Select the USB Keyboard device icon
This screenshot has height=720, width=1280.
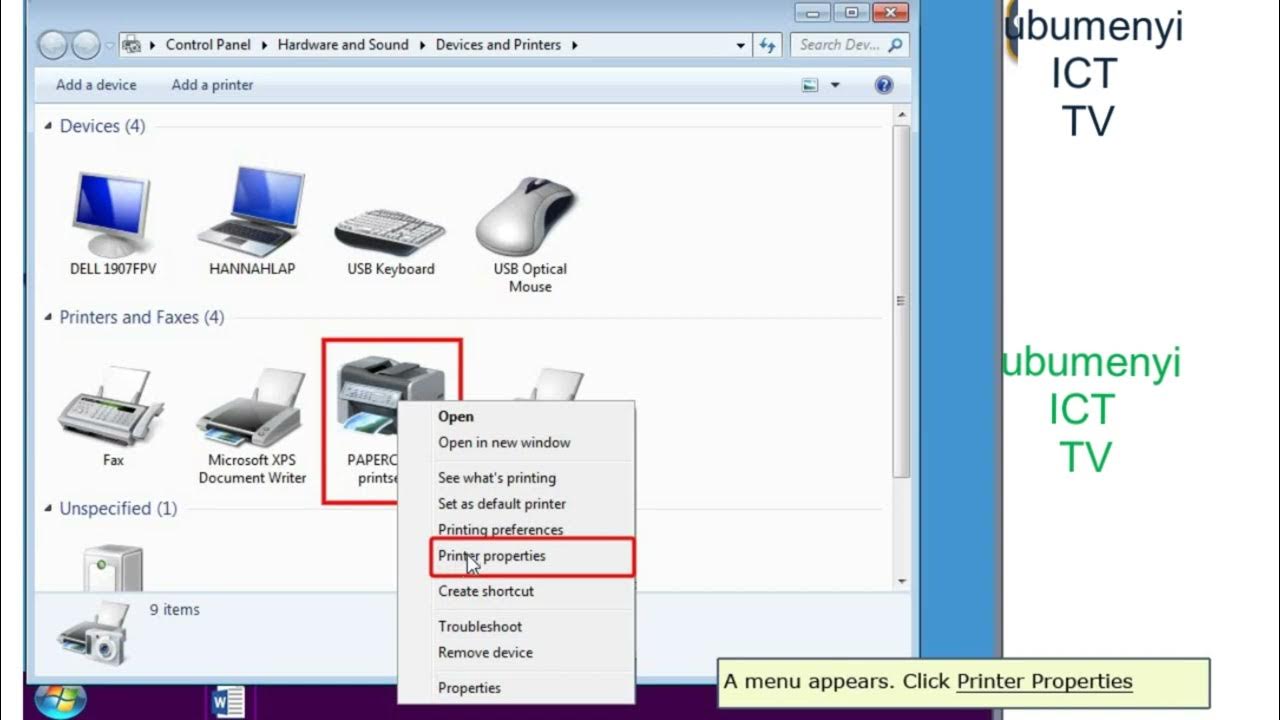click(x=390, y=232)
